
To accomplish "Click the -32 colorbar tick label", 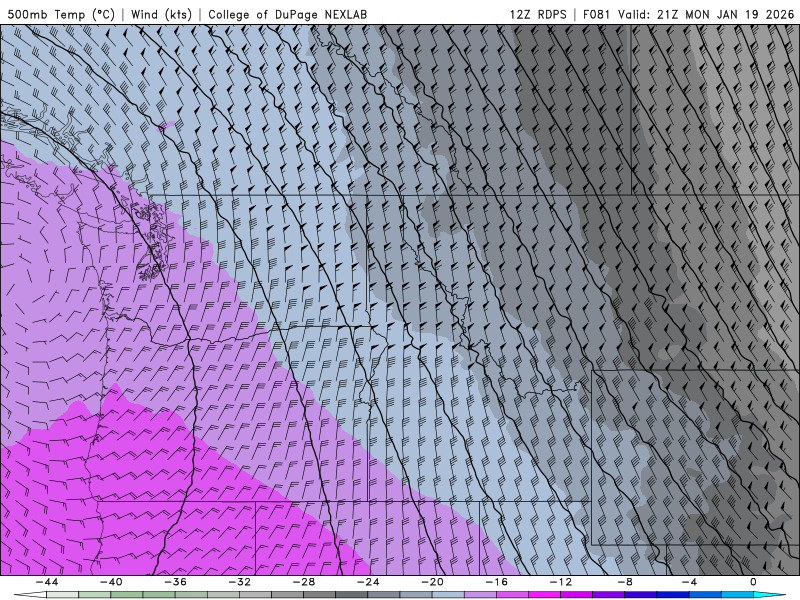I will point(240,582).
